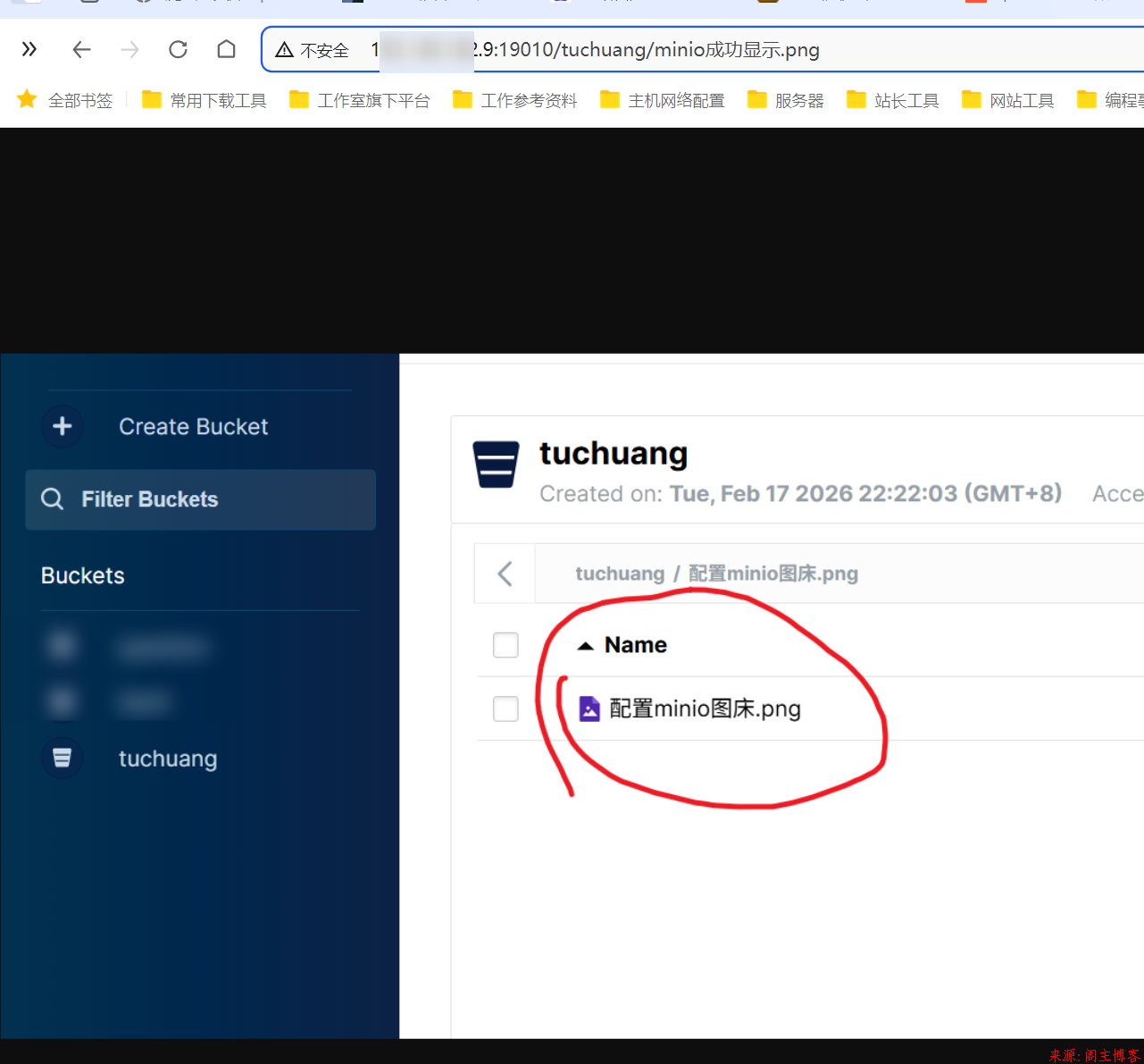Click the Filter Buckets search icon
The height and width of the screenshot is (1064, 1144).
[53, 499]
